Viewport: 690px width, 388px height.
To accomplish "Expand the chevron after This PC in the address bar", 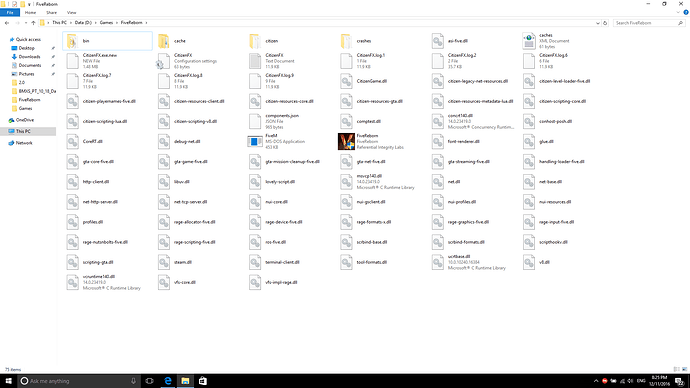I will coord(70,23).
